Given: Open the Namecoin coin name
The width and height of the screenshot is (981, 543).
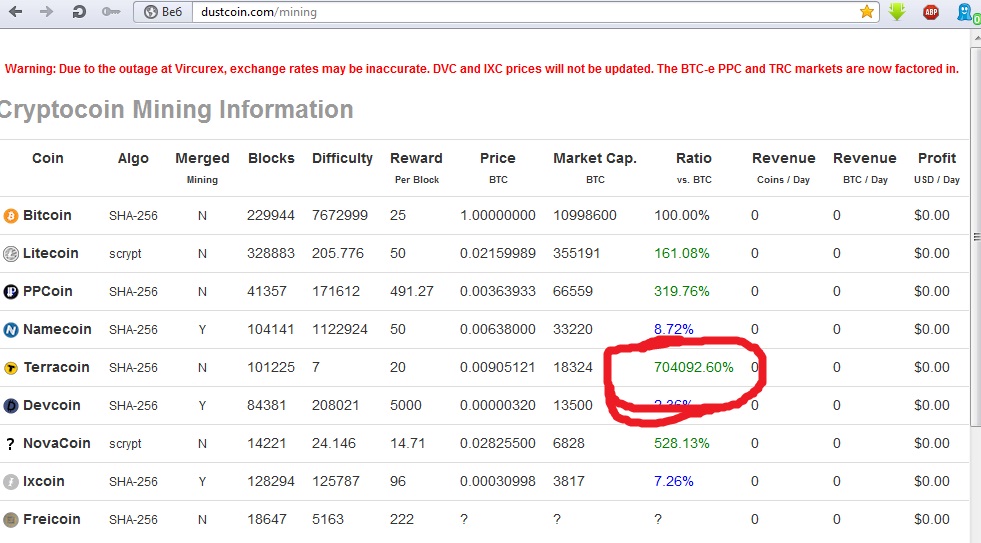Looking at the screenshot, I should point(57,329).
